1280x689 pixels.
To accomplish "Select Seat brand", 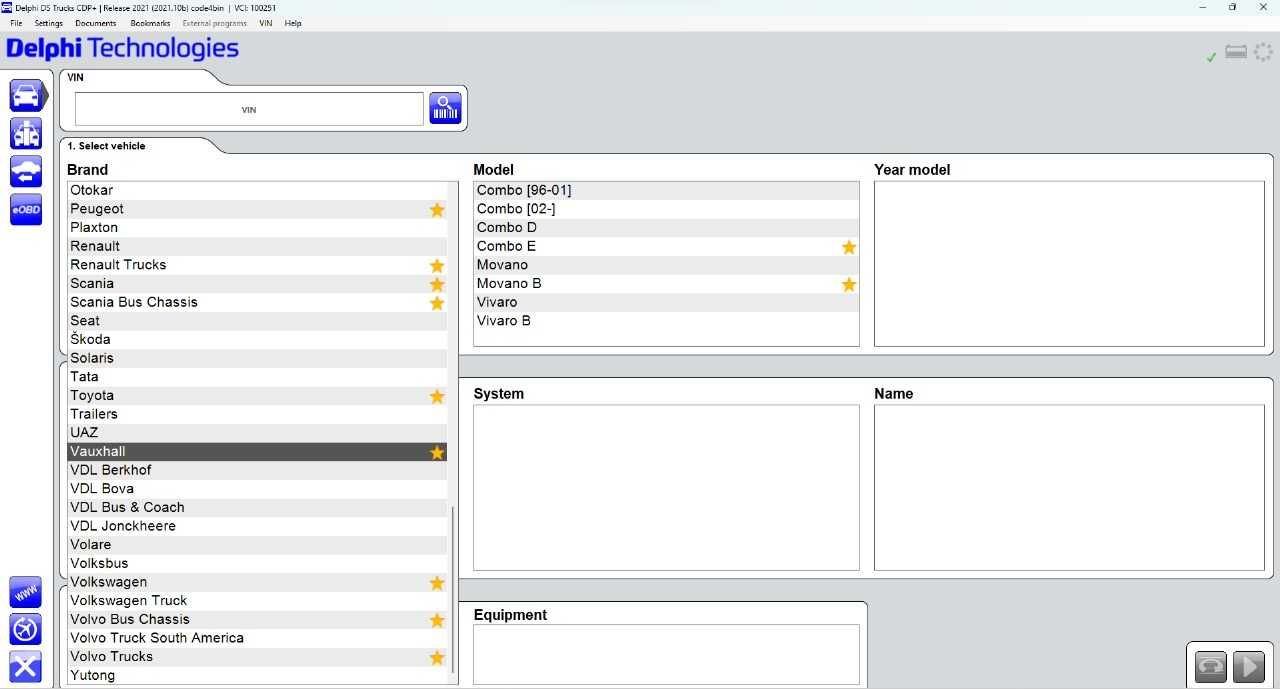I will click(257, 321).
